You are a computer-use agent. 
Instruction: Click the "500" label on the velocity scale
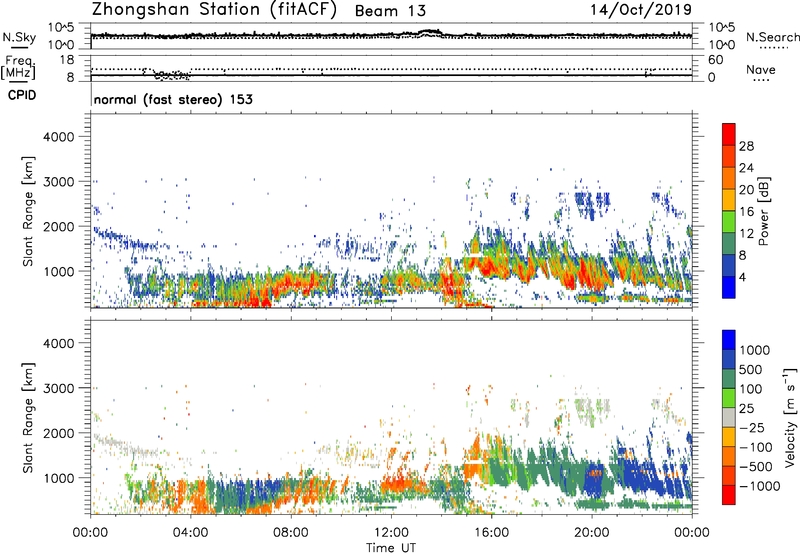pyautogui.click(x=751, y=370)
